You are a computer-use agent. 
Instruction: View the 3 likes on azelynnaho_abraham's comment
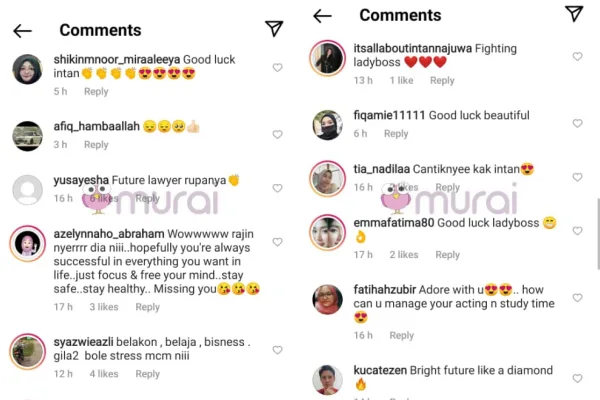click(x=104, y=307)
